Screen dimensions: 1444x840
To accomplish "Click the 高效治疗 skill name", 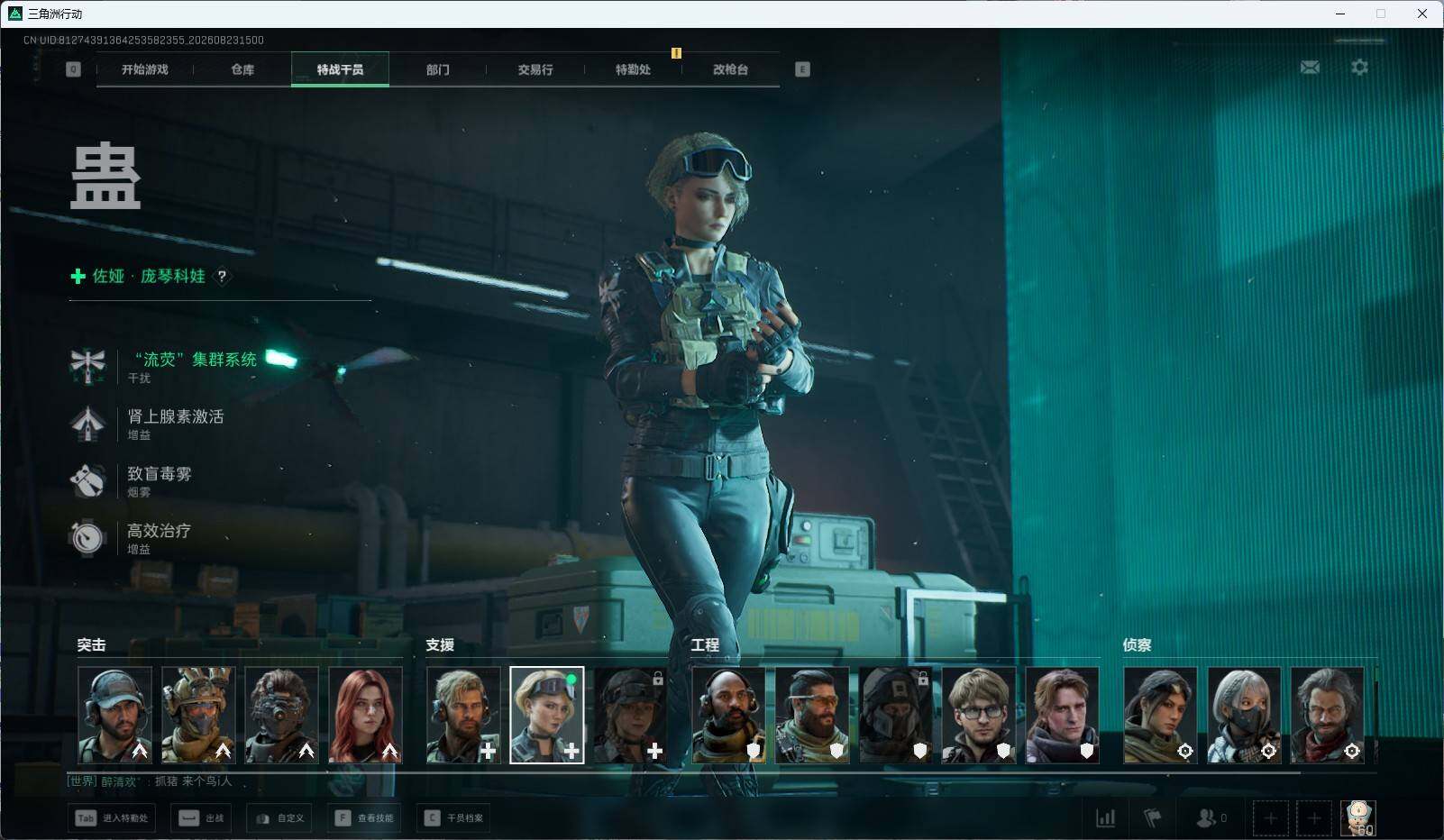I will 160,530.
